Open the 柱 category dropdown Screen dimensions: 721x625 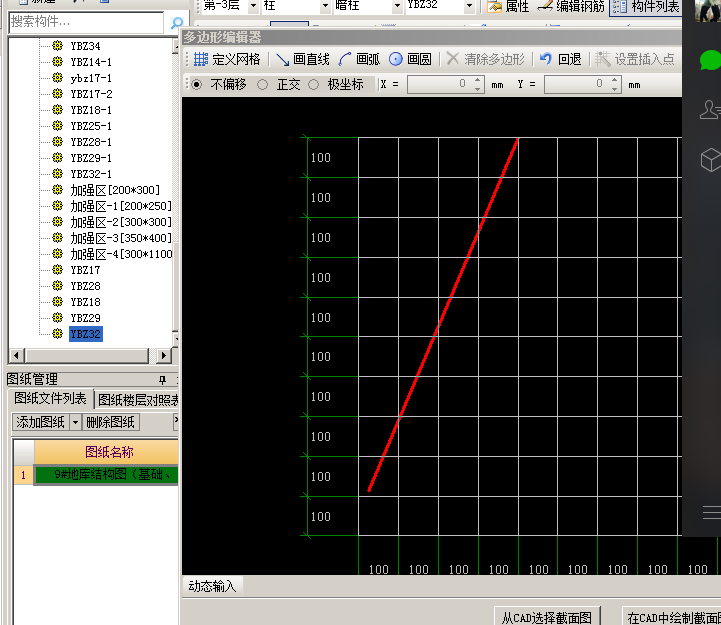pos(326,6)
